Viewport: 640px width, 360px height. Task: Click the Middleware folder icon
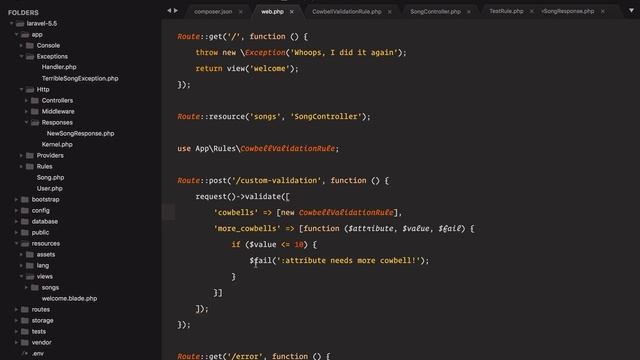(35, 111)
